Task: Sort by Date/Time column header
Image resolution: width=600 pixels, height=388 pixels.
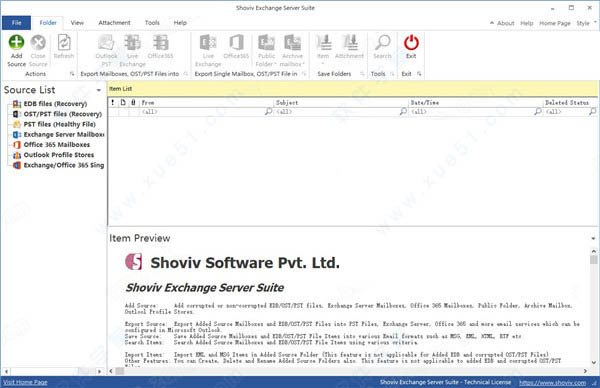Action: click(x=476, y=103)
